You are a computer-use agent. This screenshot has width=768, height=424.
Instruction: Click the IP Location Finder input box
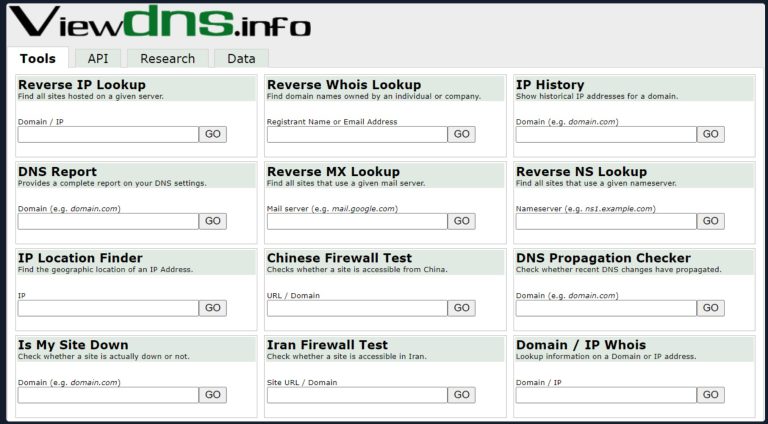coord(108,308)
